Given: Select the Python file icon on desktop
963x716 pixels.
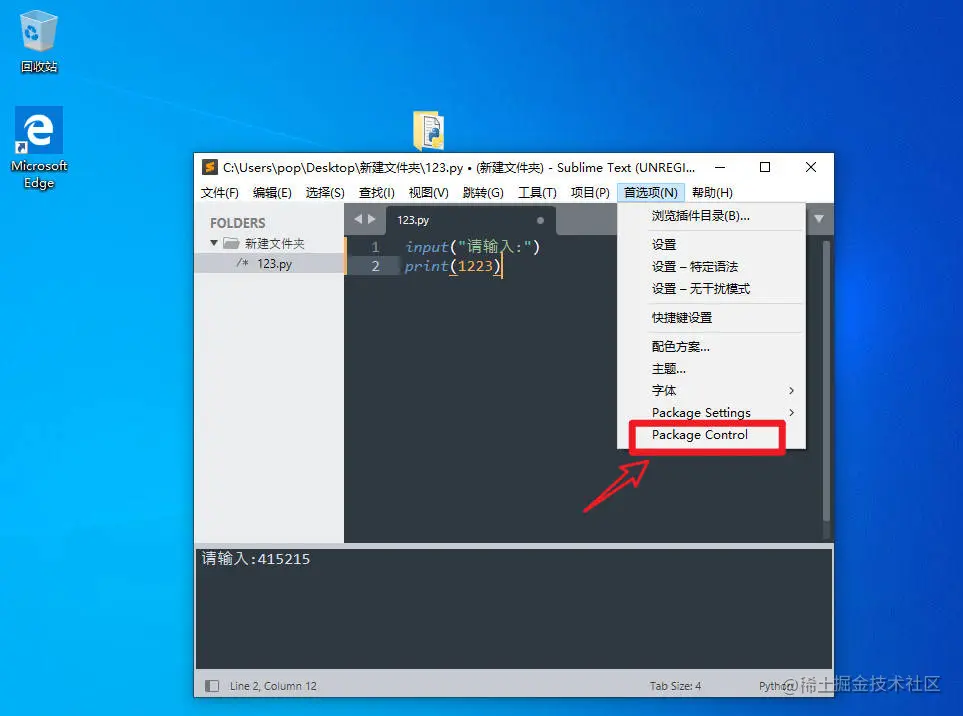Looking at the screenshot, I should 428,130.
